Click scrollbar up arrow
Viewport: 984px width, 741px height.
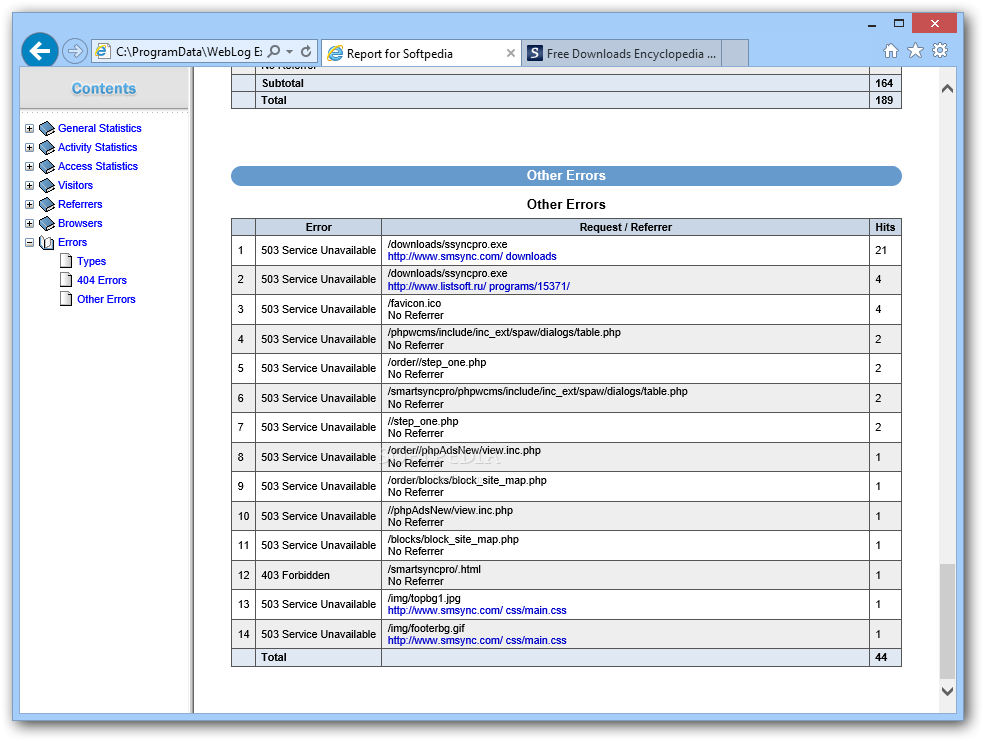click(x=948, y=88)
